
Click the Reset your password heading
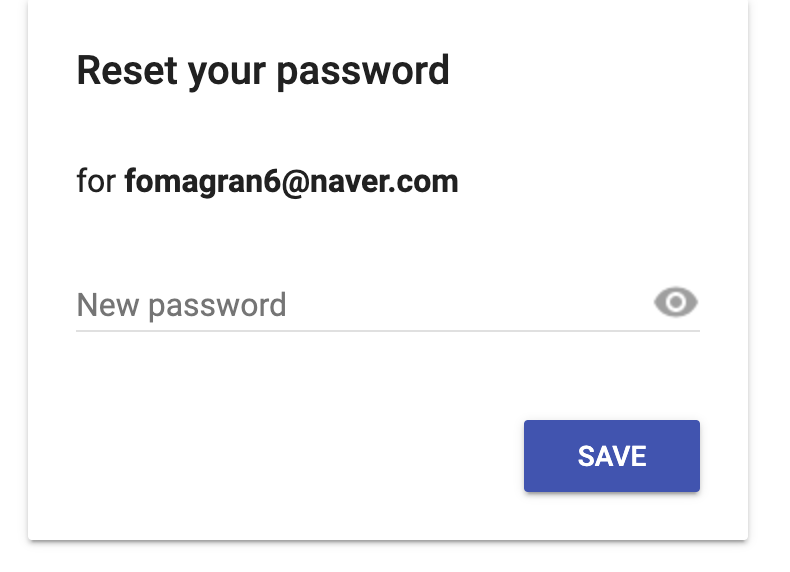tap(262, 71)
